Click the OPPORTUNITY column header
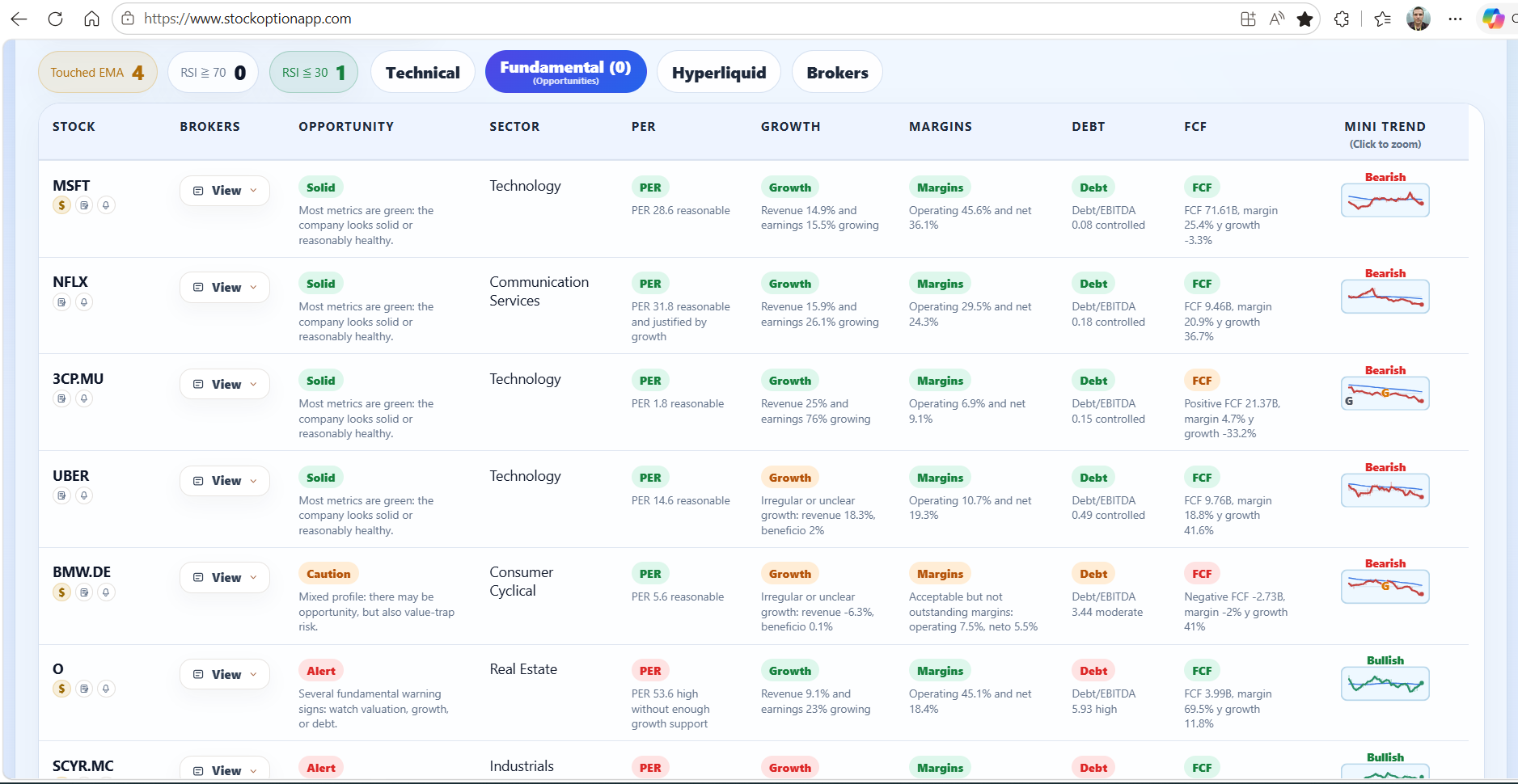The height and width of the screenshot is (784, 1518). click(346, 127)
